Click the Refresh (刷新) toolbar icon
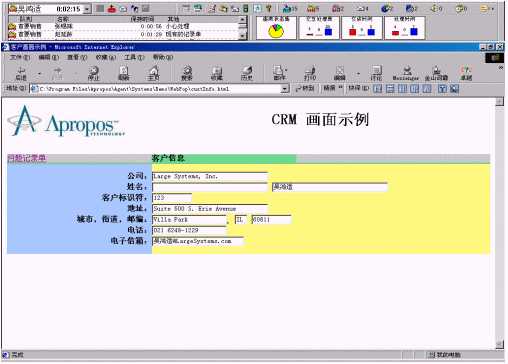The width and height of the screenshot is (508, 364). pos(124,73)
